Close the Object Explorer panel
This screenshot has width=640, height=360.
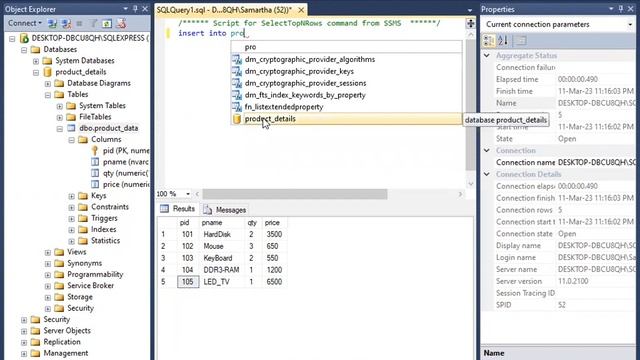(145, 9)
